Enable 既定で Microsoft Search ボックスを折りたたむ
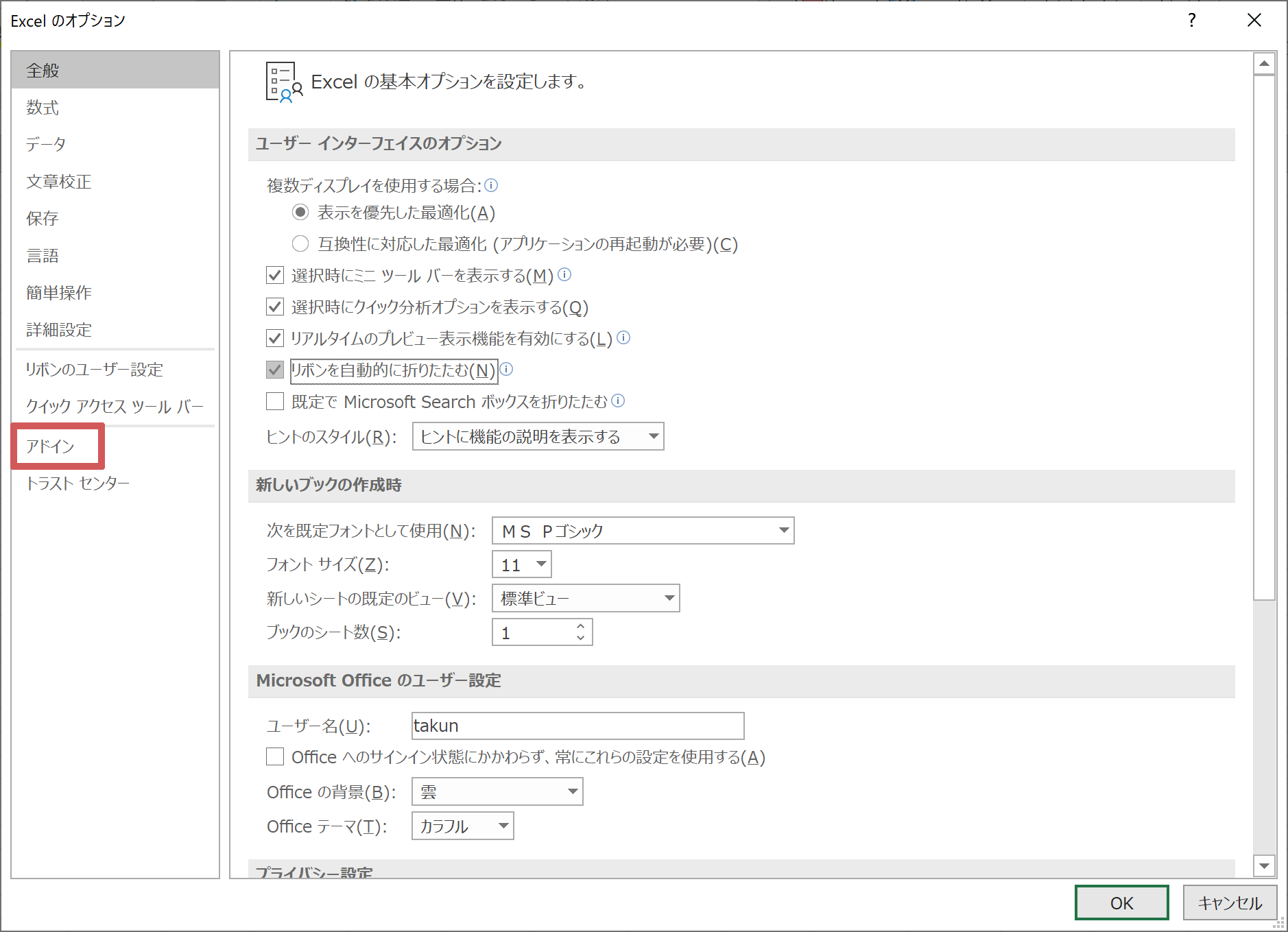Screen dimensions: 1288x932 point(275,401)
